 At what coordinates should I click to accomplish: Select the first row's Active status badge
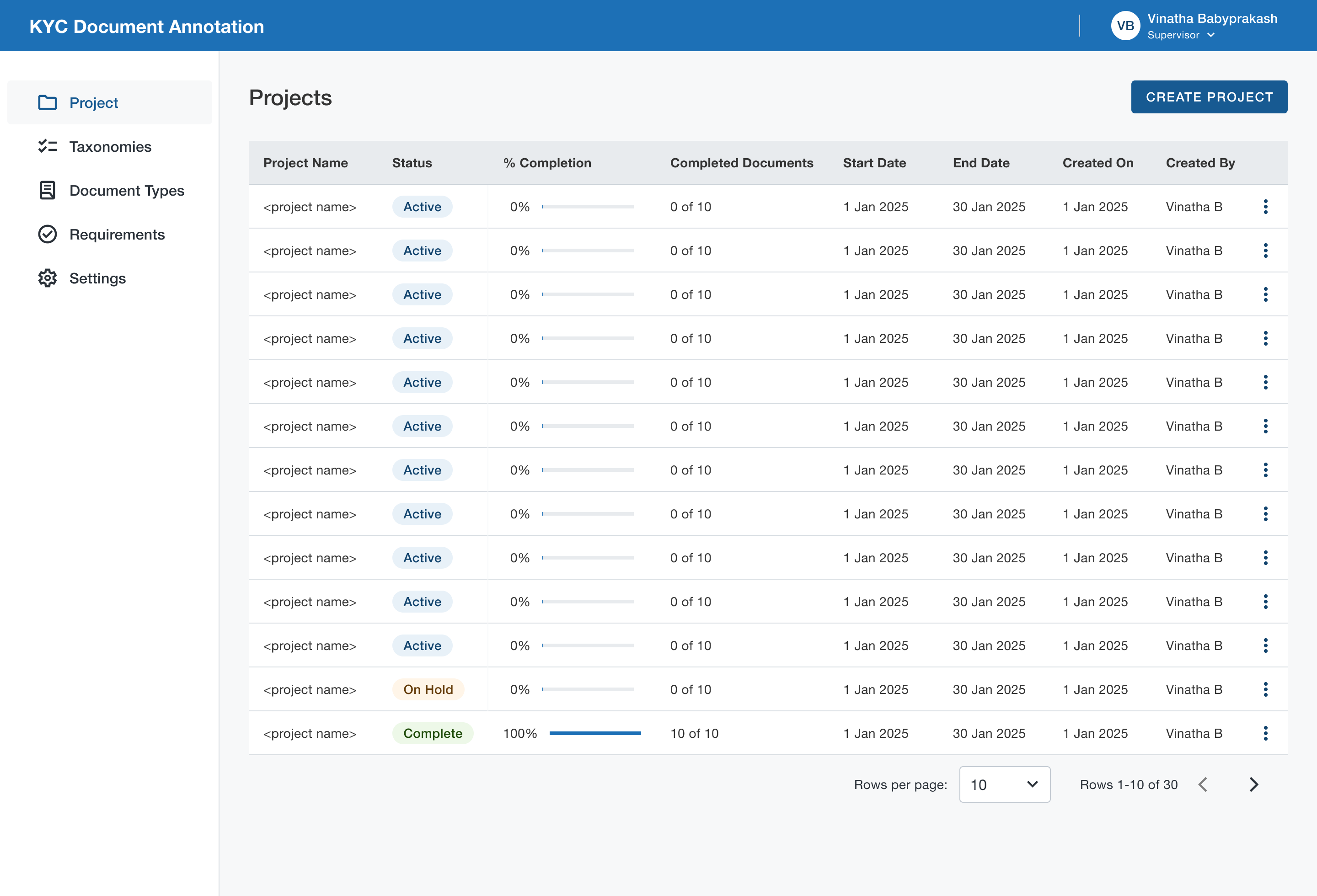pyautogui.click(x=422, y=207)
